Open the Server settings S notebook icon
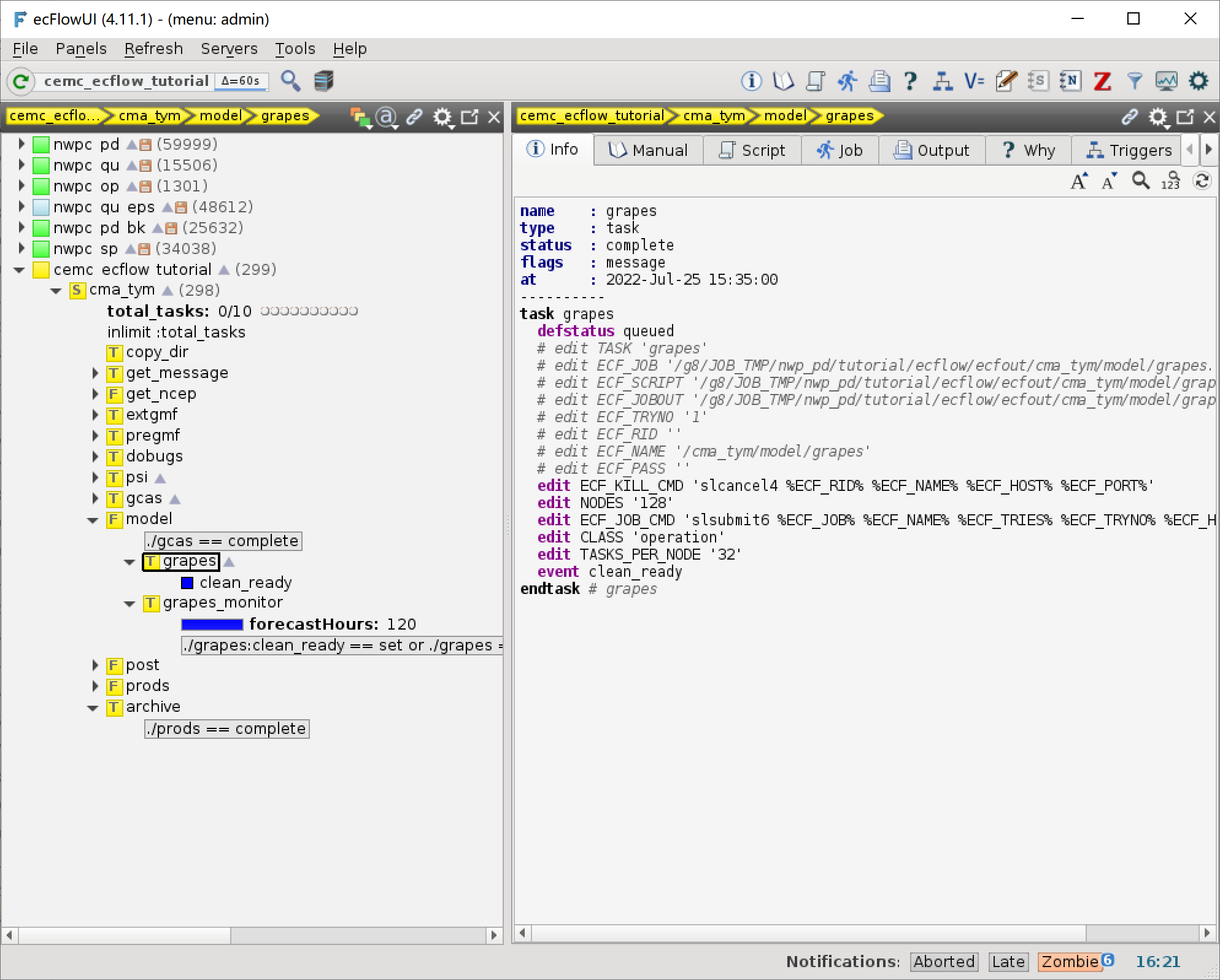The image size is (1220, 980). pyautogui.click(x=1038, y=81)
